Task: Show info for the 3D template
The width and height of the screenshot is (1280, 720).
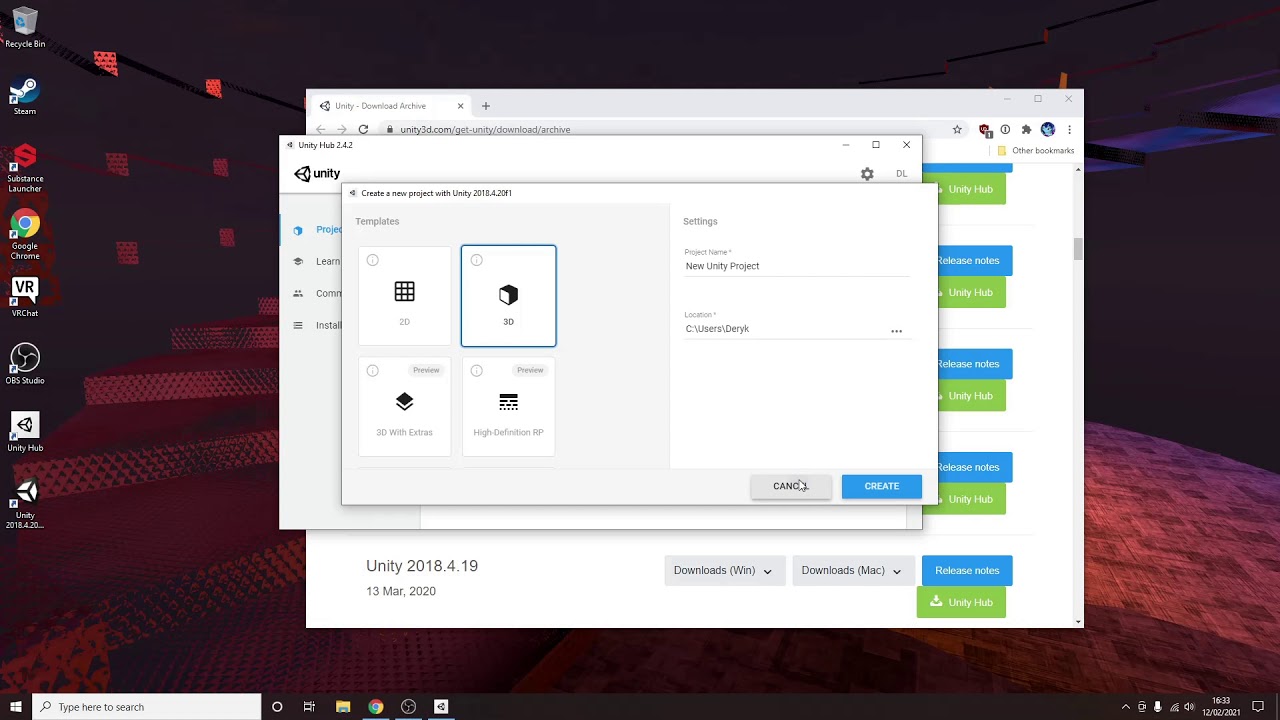Action: (477, 260)
